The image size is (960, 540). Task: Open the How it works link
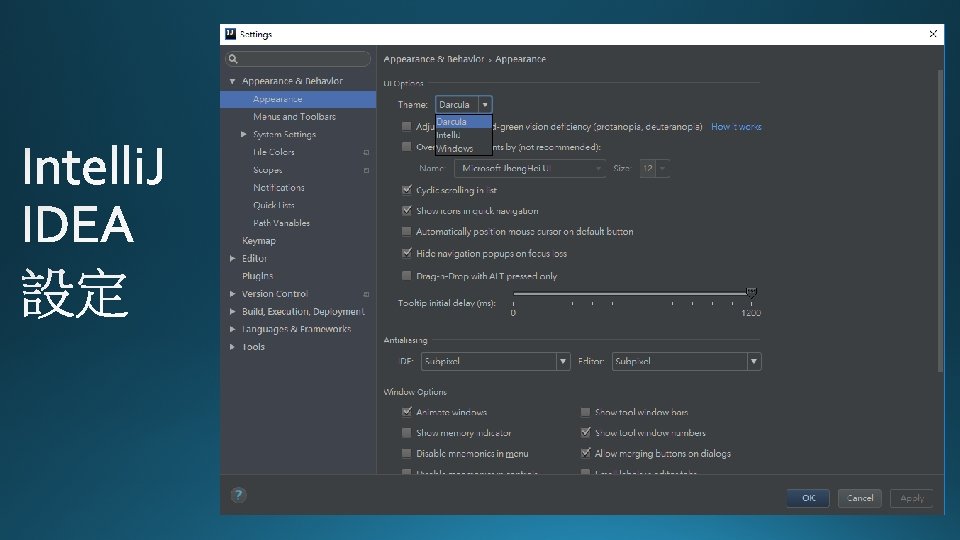737,127
